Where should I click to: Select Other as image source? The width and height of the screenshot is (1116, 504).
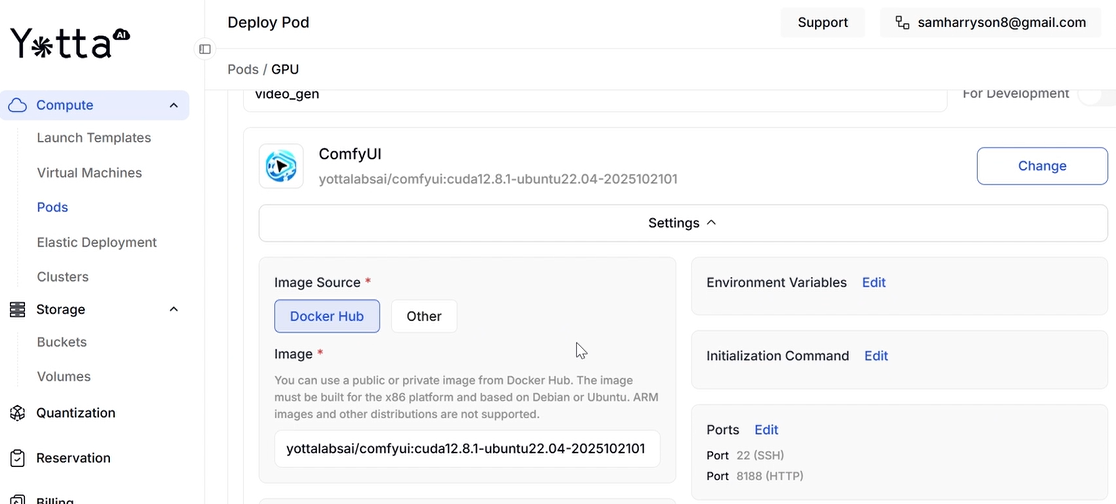pyautogui.click(x=423, y=316)
